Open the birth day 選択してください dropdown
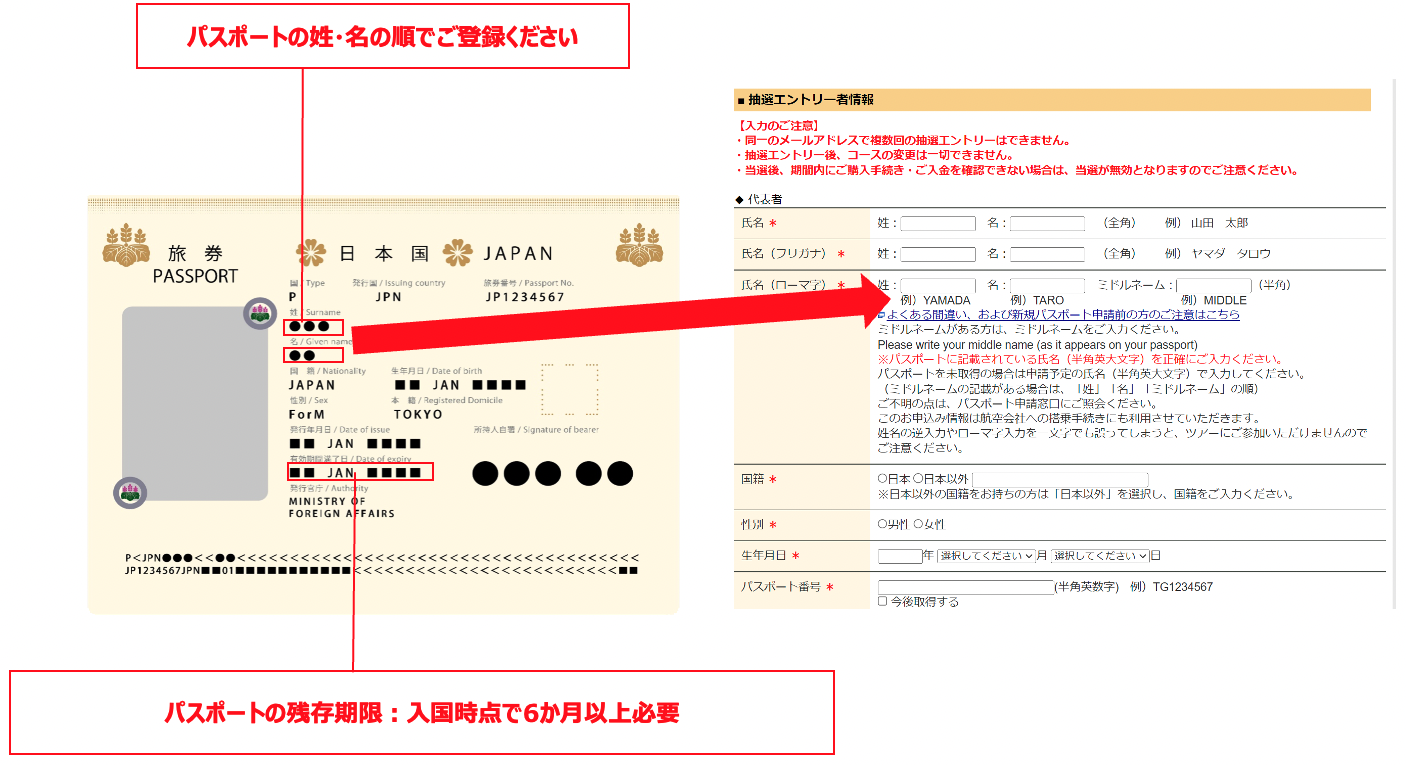This screenshot has height=765, width=1406. pos(1099,556)
